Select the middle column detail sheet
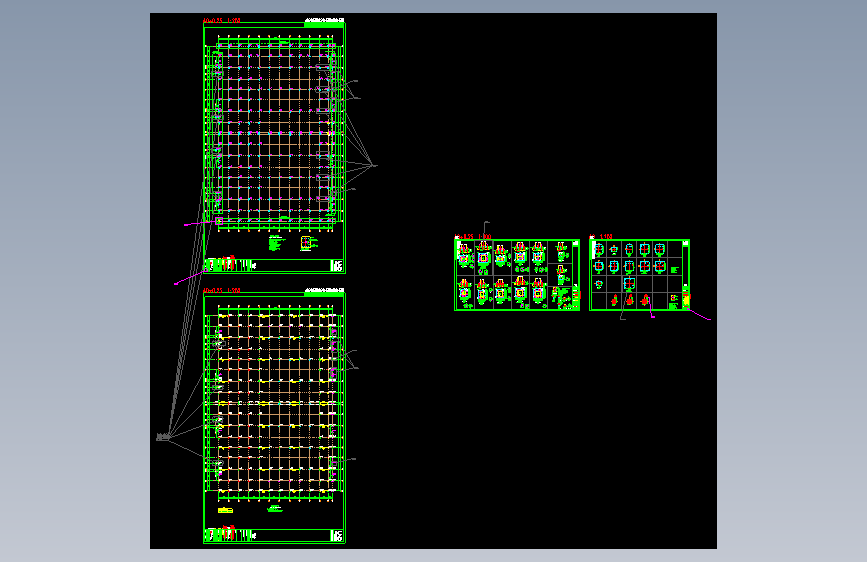Screen dimensions: 867x562 (x=517, y=275)
